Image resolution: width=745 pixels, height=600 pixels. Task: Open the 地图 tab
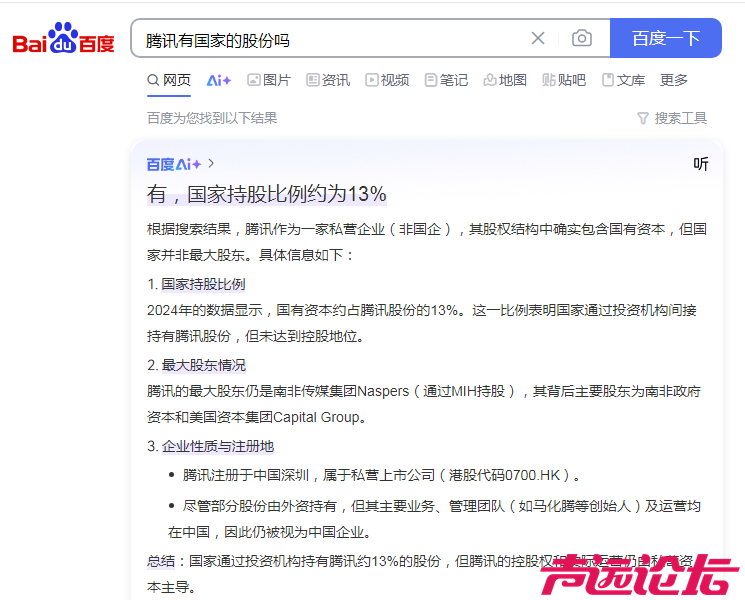click(505, 80)
